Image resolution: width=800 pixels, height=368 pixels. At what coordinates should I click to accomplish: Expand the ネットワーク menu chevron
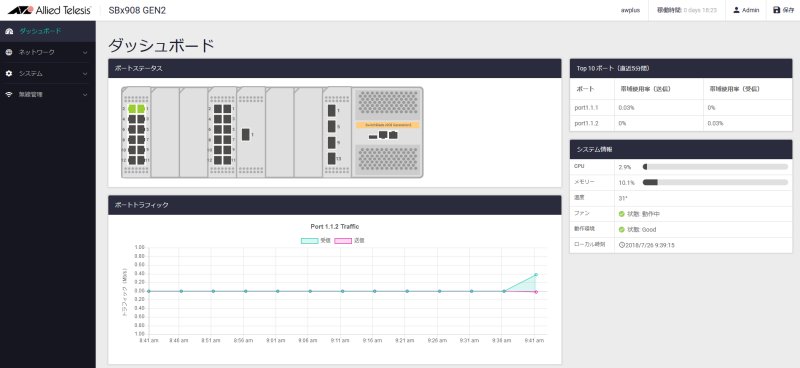pos(85,52)
